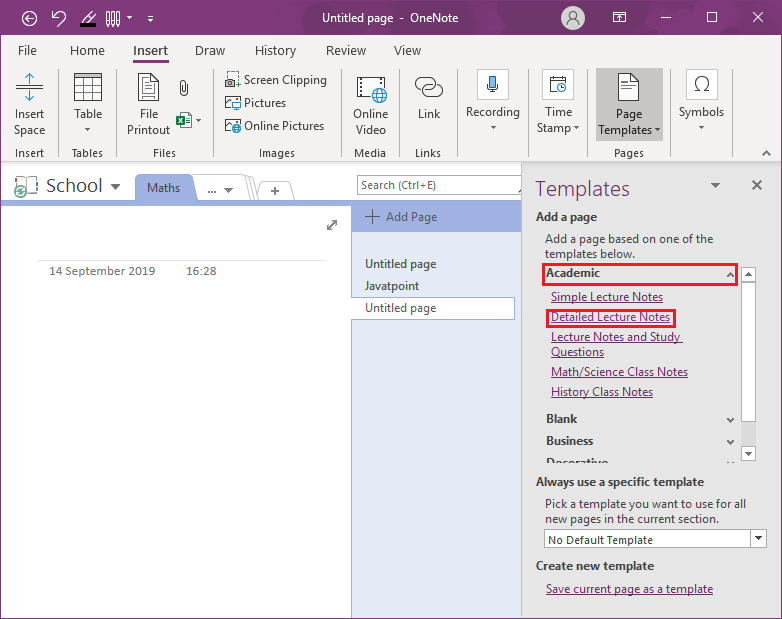Select the highlighted Untitled page entry
782x619 pixels.
pos(433,308)
